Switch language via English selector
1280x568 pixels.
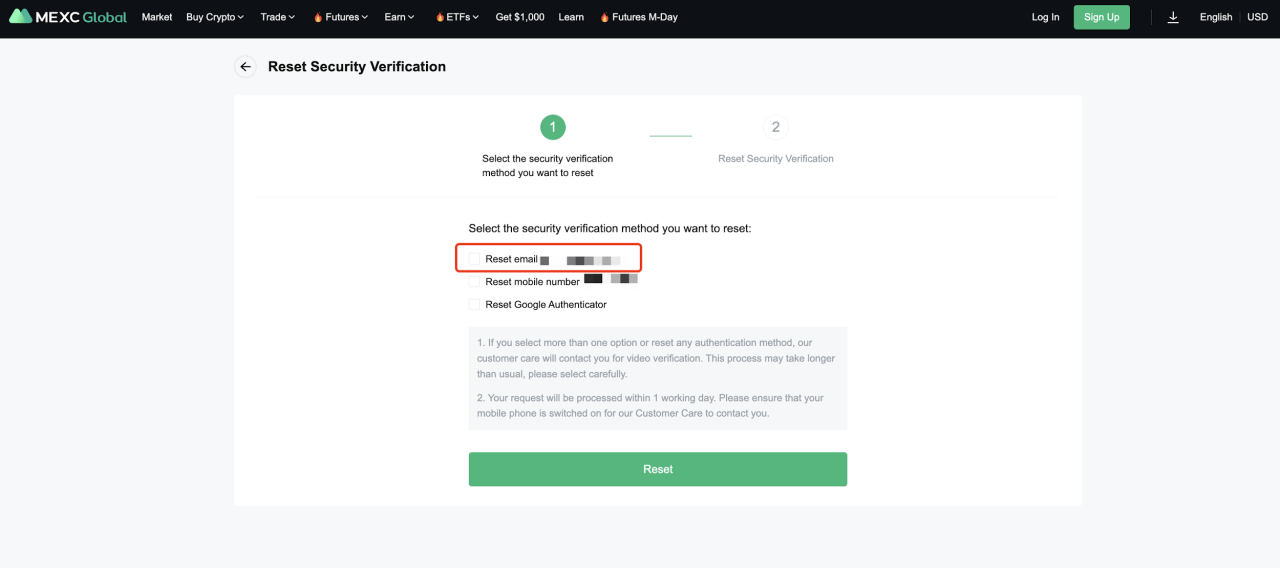1215,17
